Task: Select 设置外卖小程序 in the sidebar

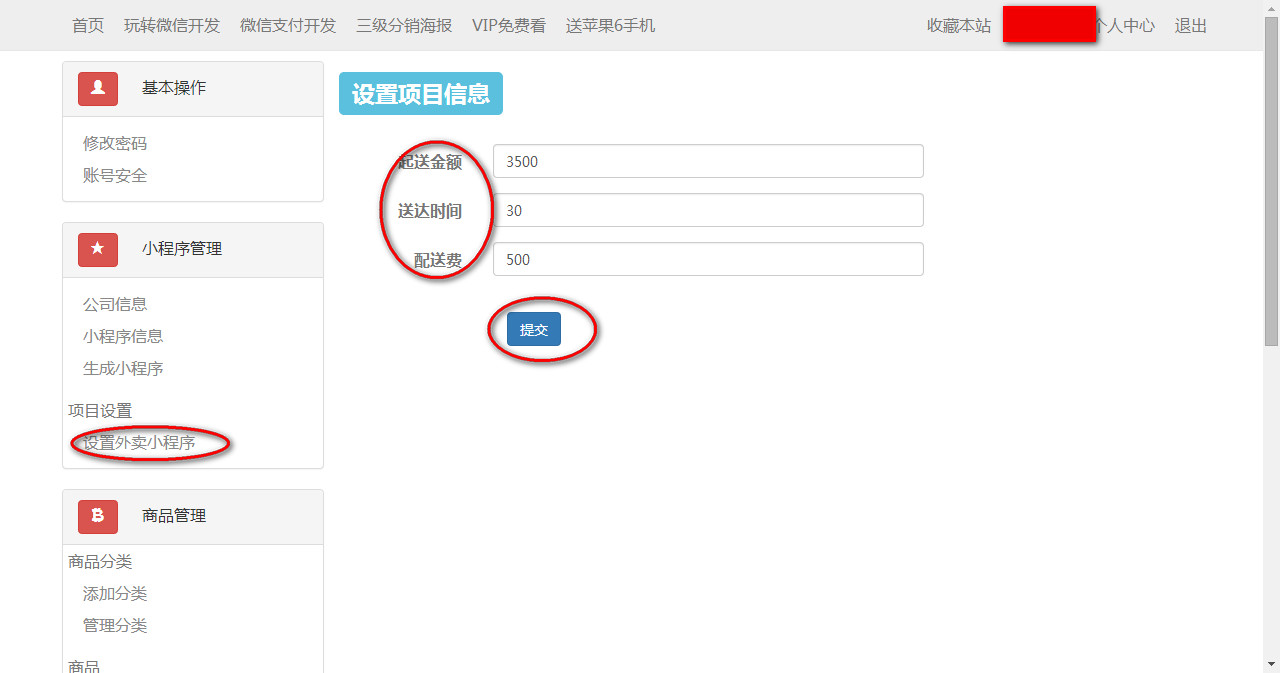Action: click(139, 443)
